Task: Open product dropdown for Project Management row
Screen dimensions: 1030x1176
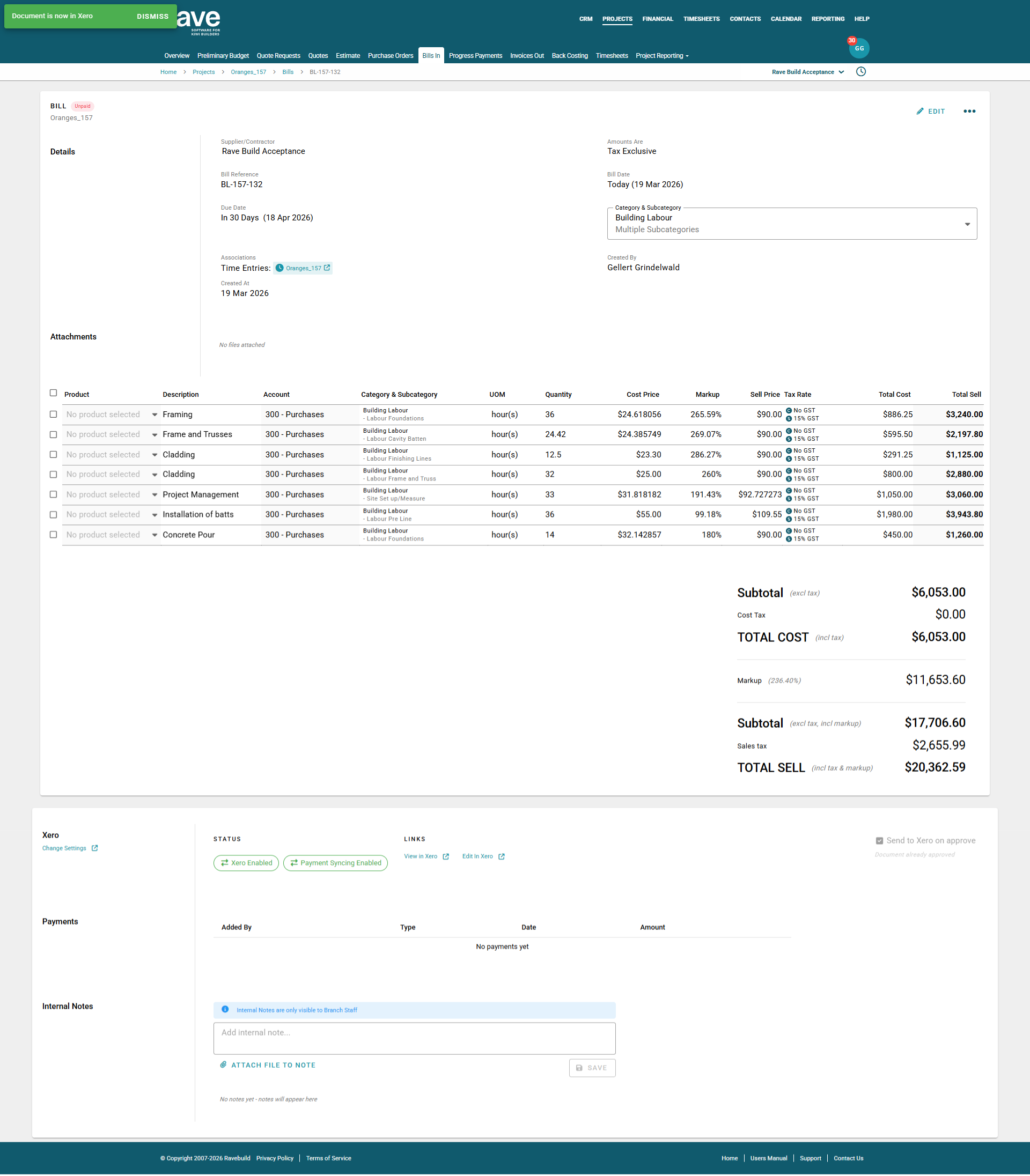Action: [x=154, y=494]
